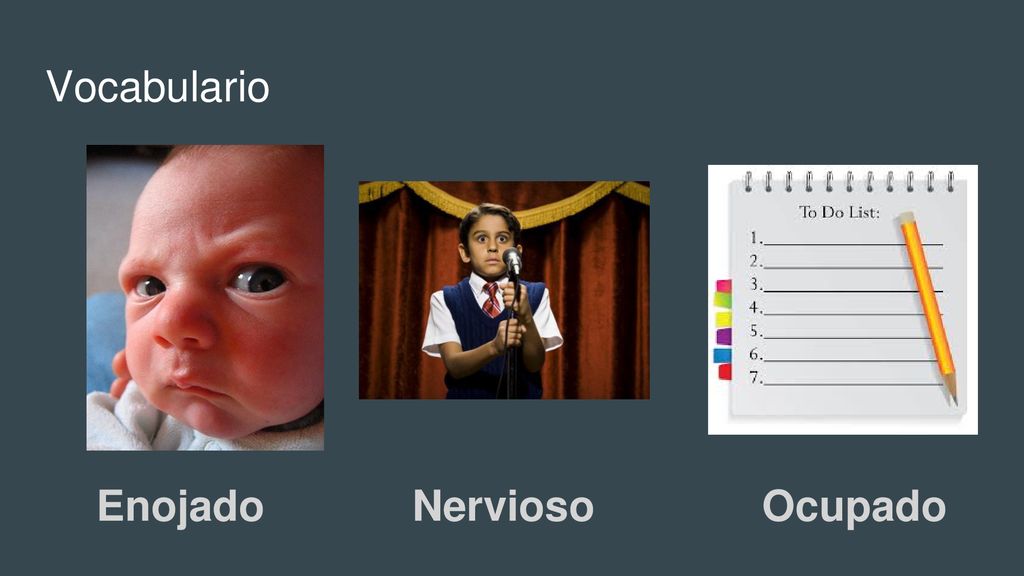Click the Nervioso caption text
1024x576 pixels.
coord(503,506)
